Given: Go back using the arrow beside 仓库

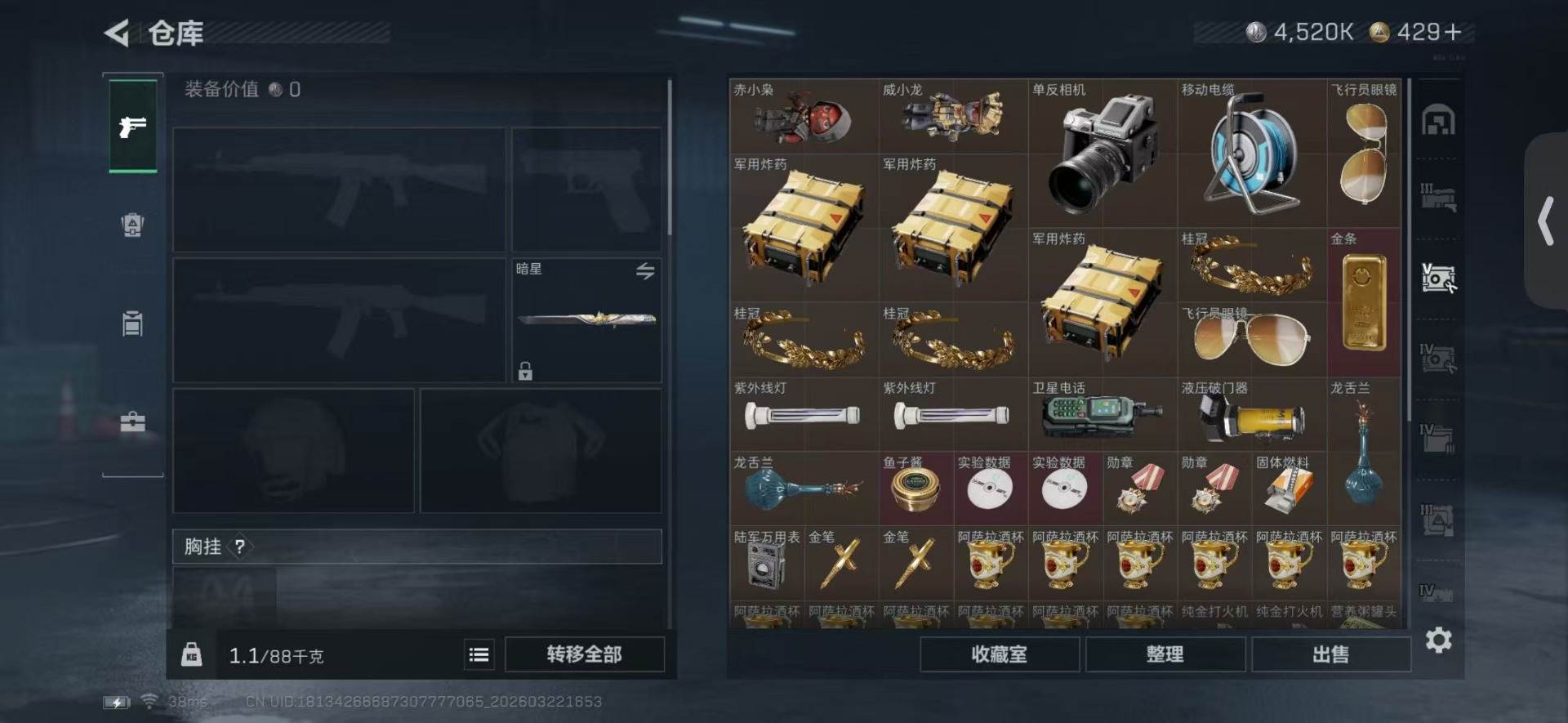Looking at the screenshot, I should [x=117, y=33].
